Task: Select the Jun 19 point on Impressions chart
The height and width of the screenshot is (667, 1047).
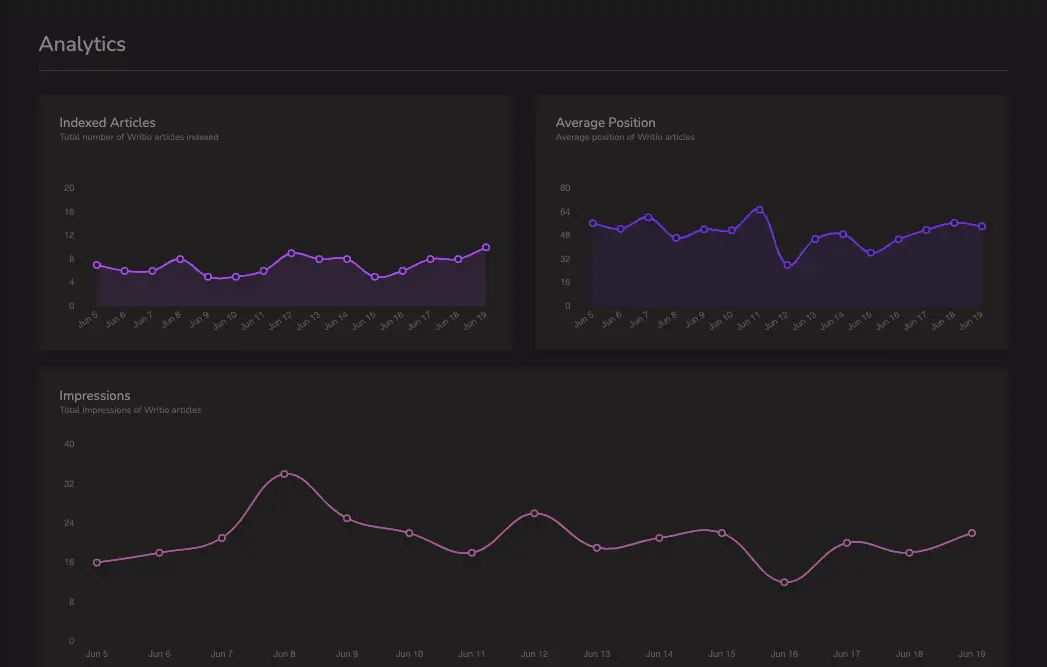Action: (972, 533)
